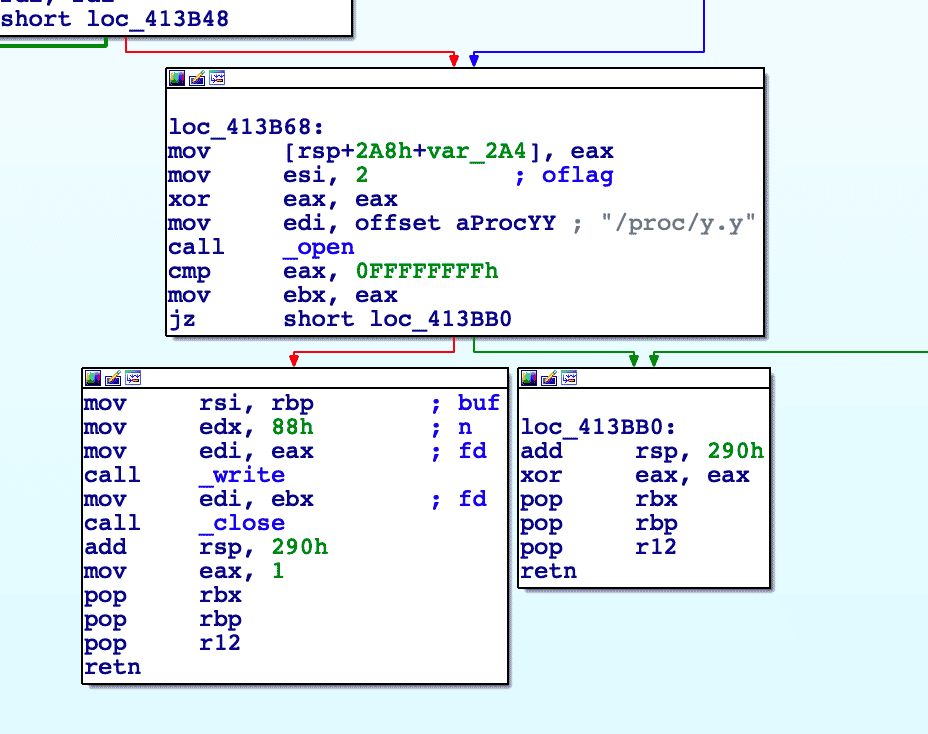Screen dimensions: 928x734
Task: Select the mov eax, 1 instruction
Action: pyautogui.click(x=184, y=571)
